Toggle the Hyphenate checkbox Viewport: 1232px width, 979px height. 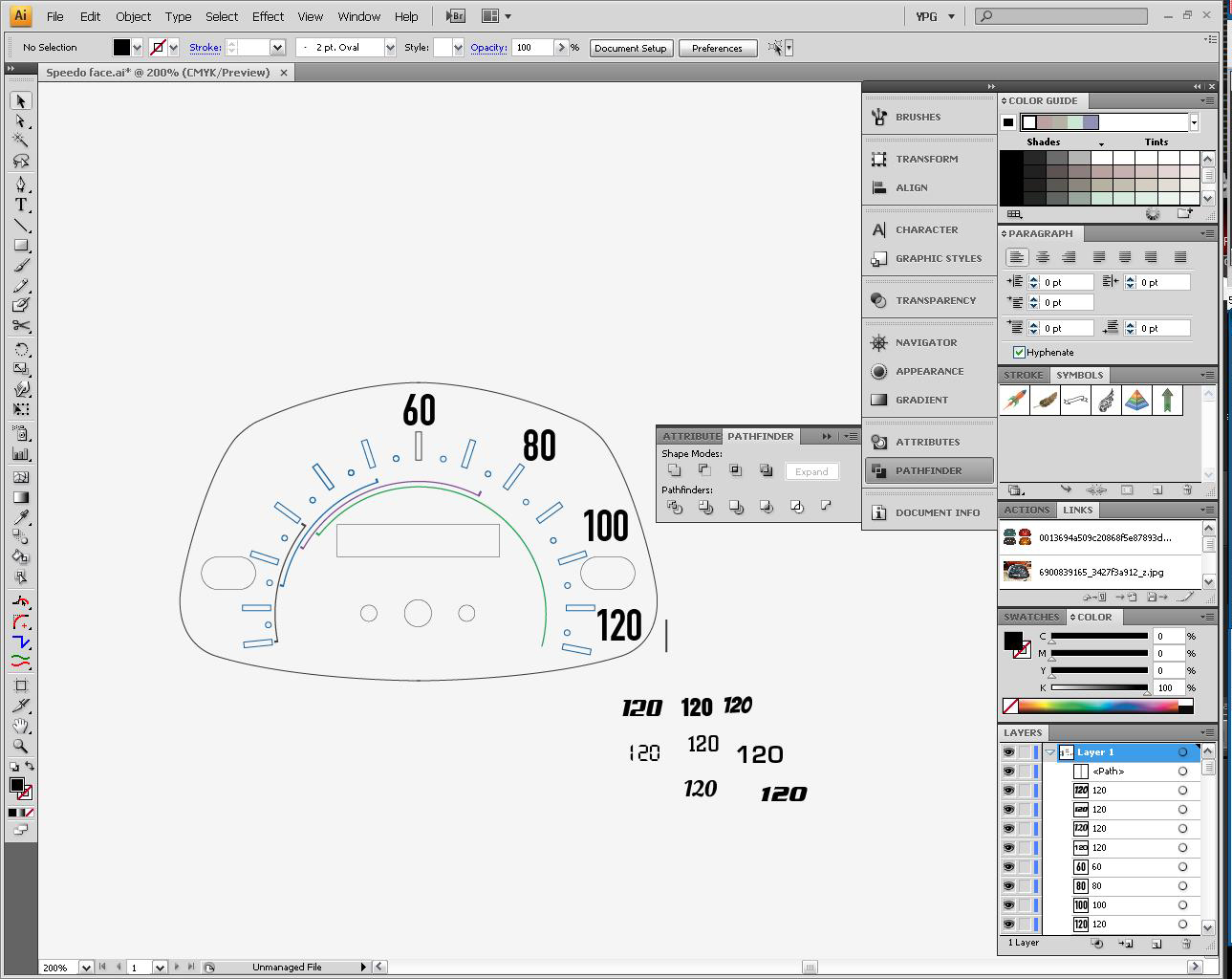coord(1019,352)
